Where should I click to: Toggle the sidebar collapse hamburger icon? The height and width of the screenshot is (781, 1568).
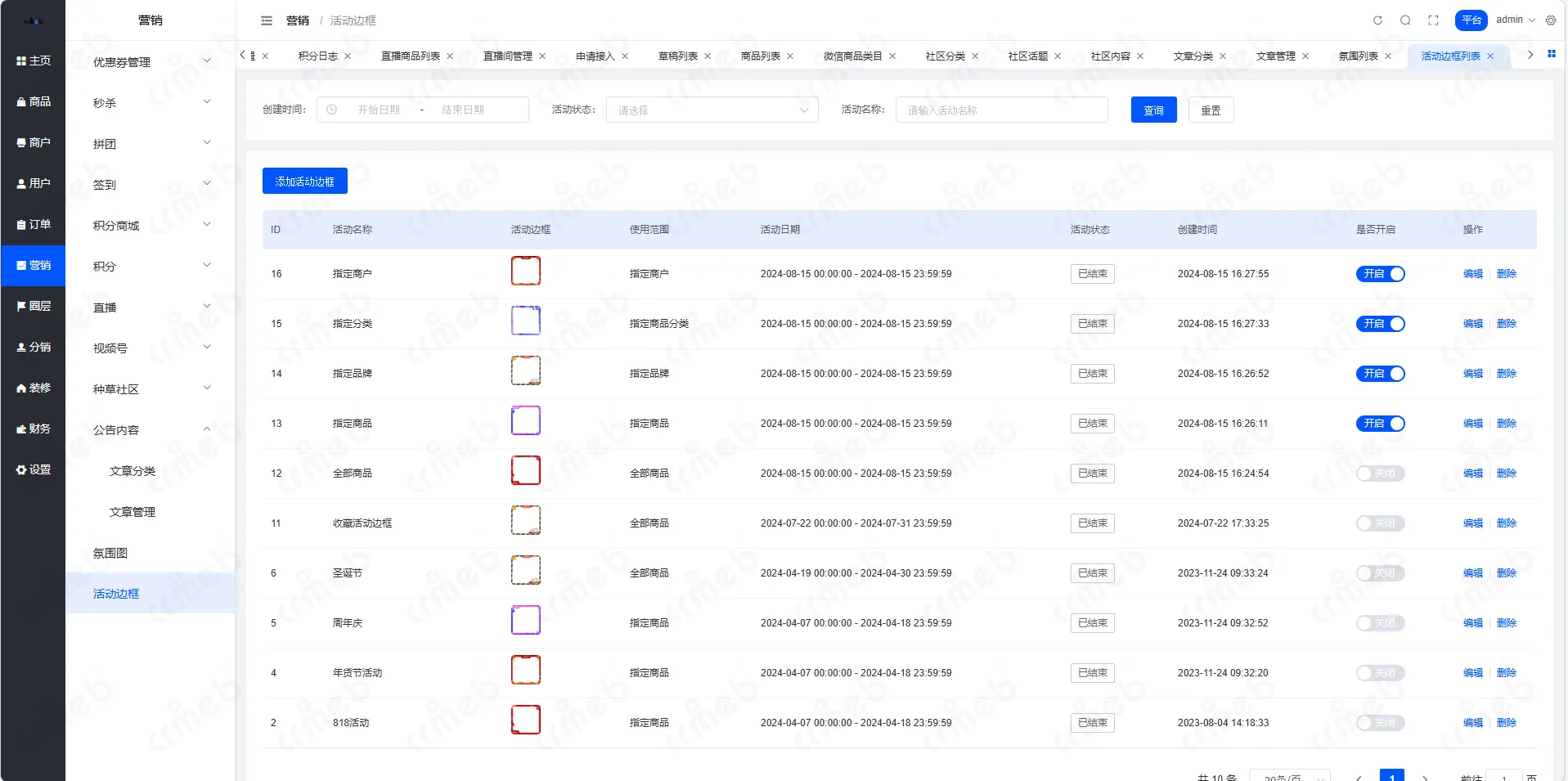click(266, 20)
